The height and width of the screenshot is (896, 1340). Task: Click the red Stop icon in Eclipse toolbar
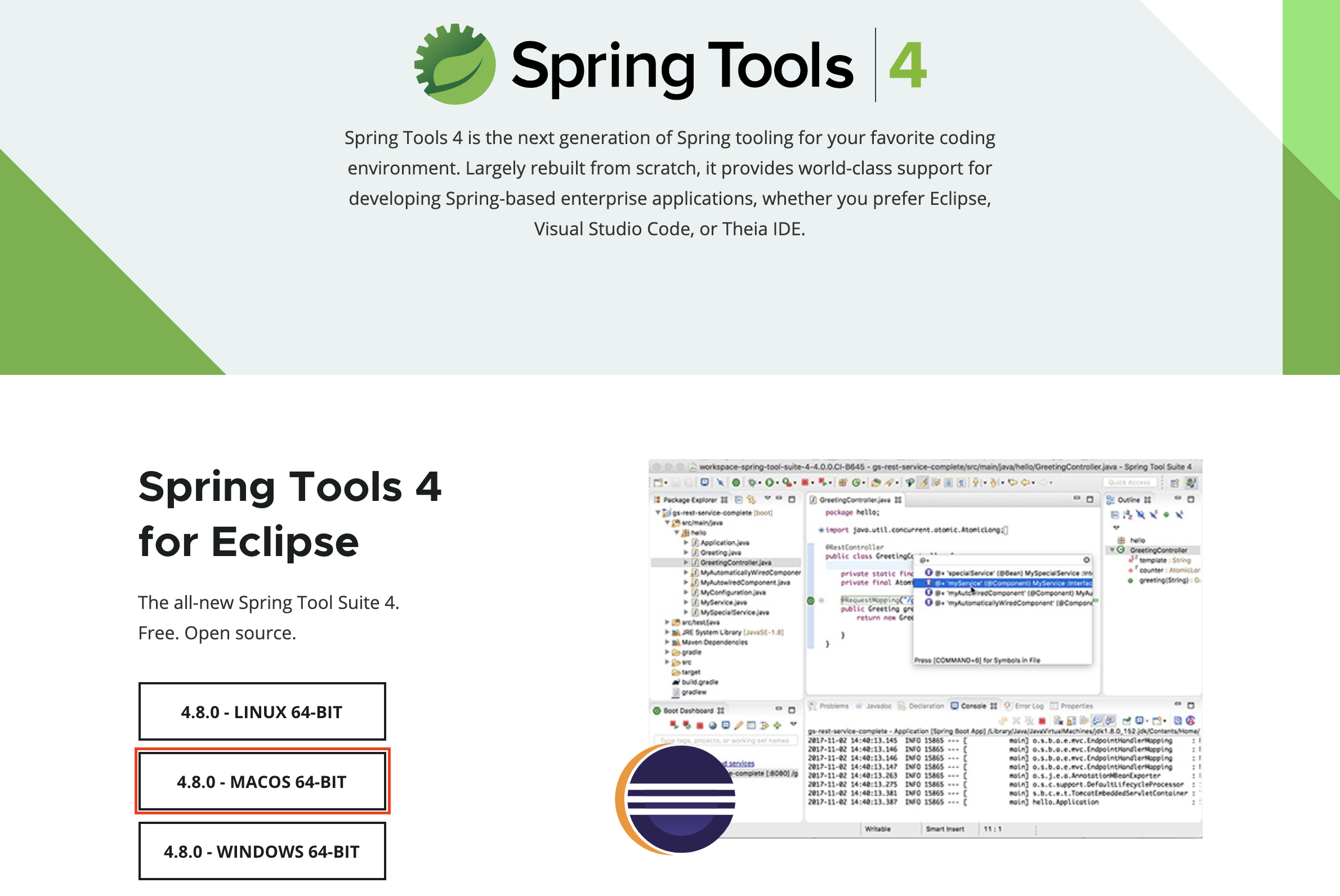point(805,483)
